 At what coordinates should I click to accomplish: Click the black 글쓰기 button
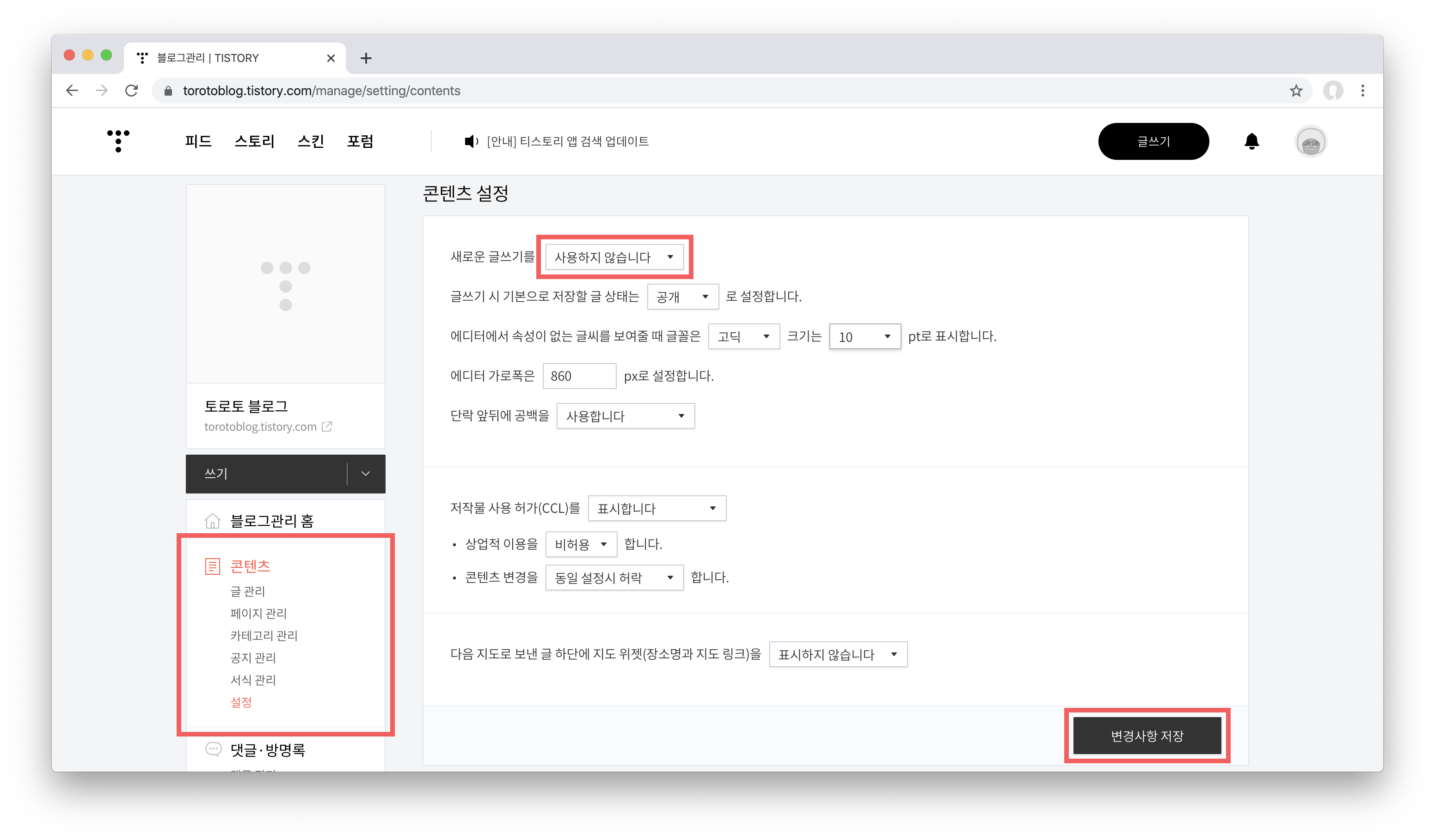click(1153, 141)
